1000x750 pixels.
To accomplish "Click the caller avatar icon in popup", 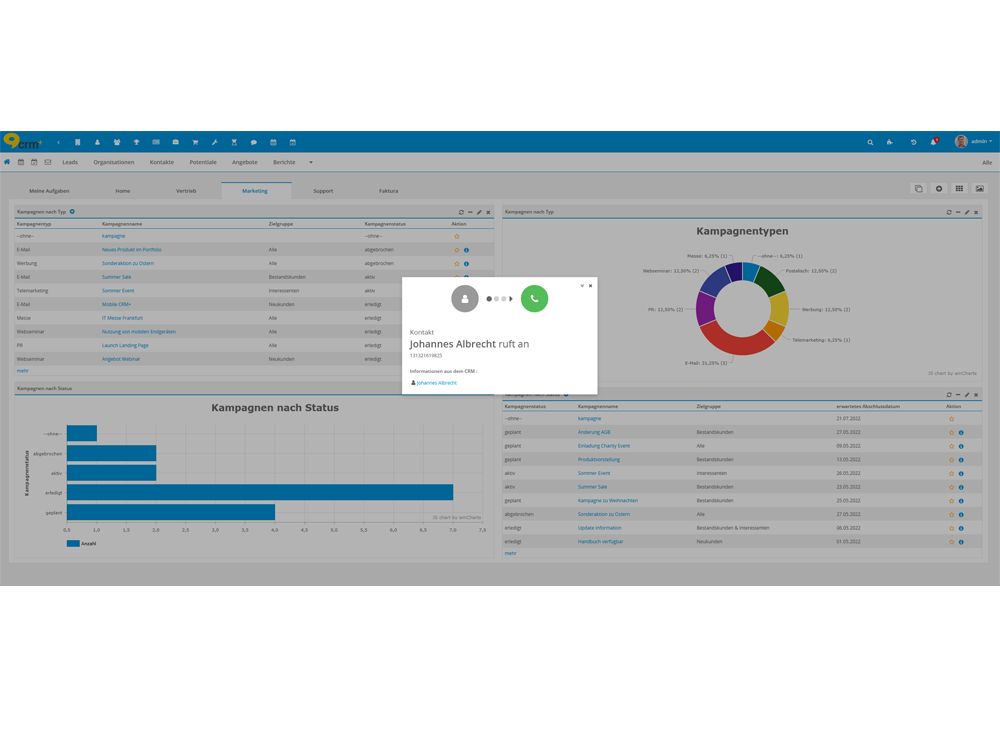I will 465,298.
